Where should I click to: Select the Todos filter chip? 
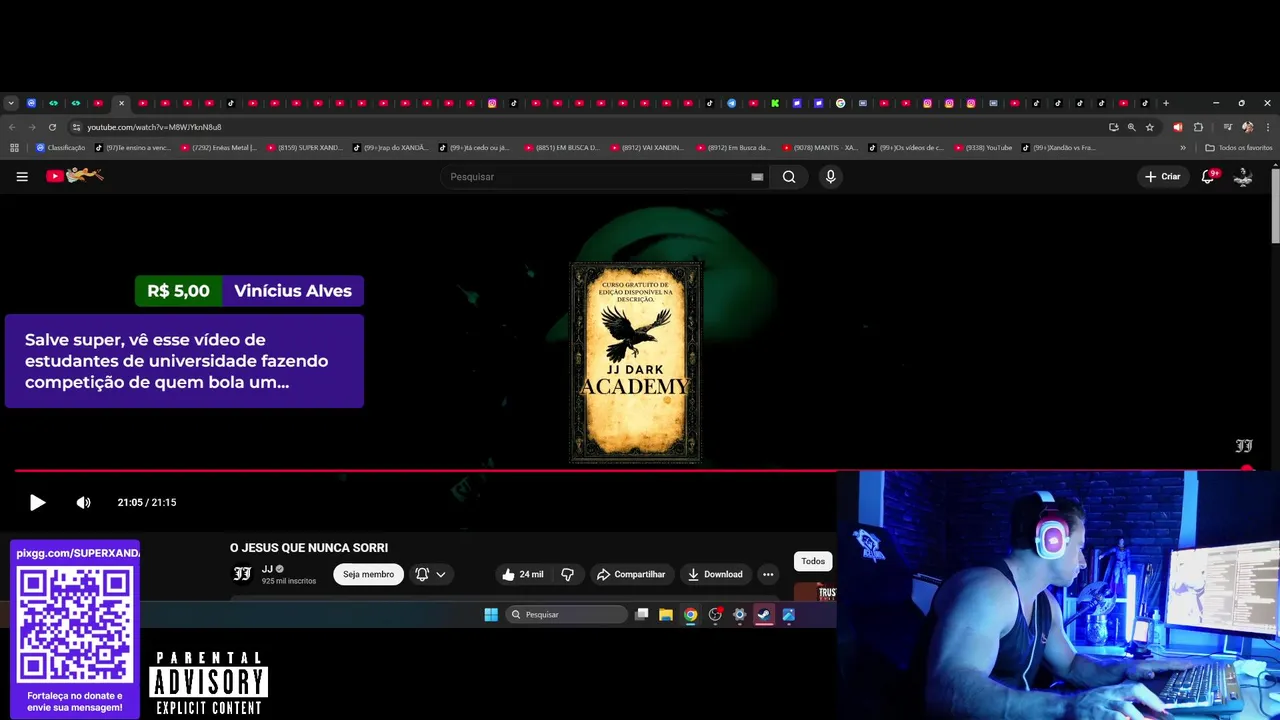[813, 561]
